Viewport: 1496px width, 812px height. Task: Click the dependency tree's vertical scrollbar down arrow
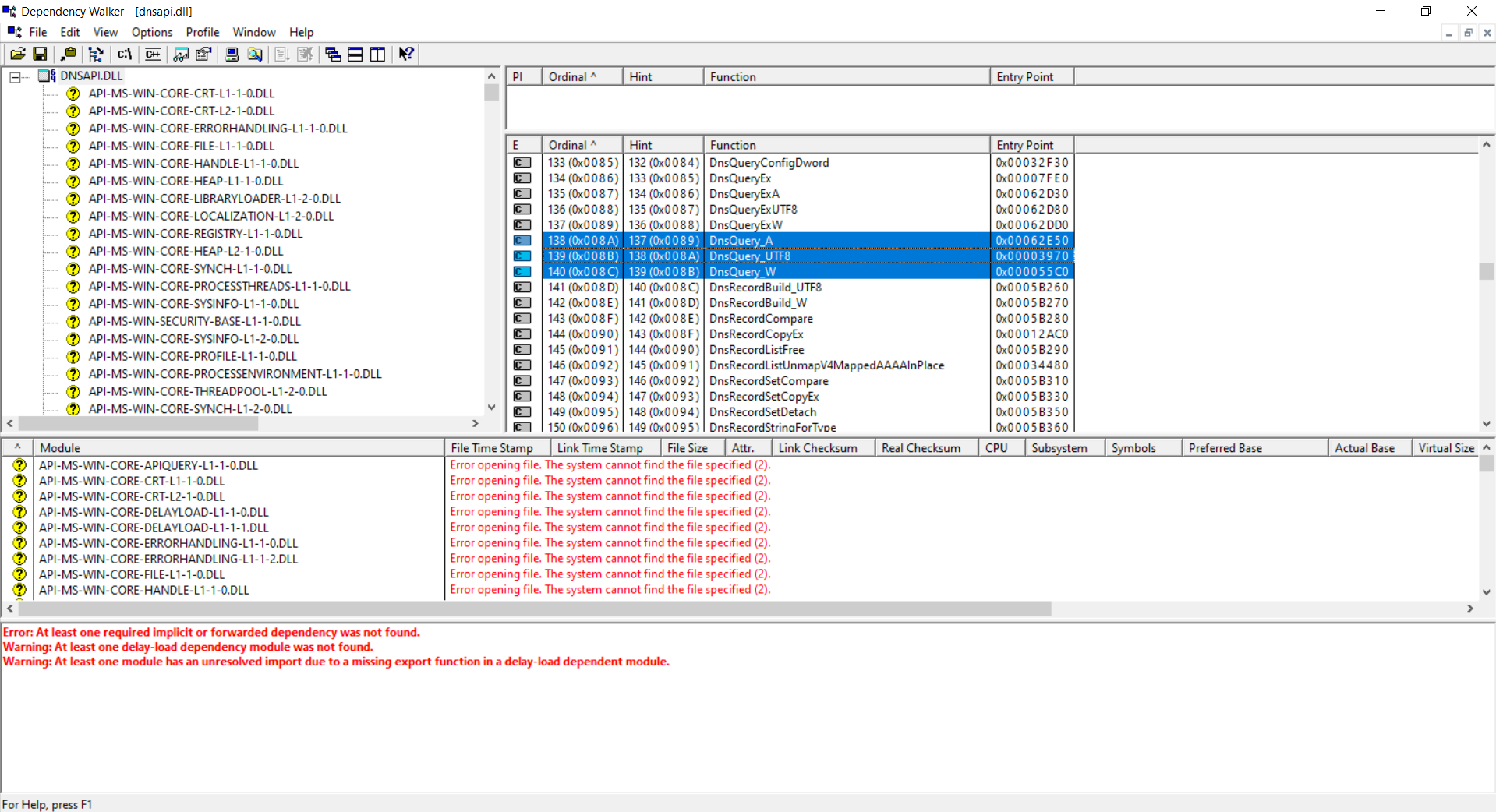pyautogui.click(x=491, y=407)
